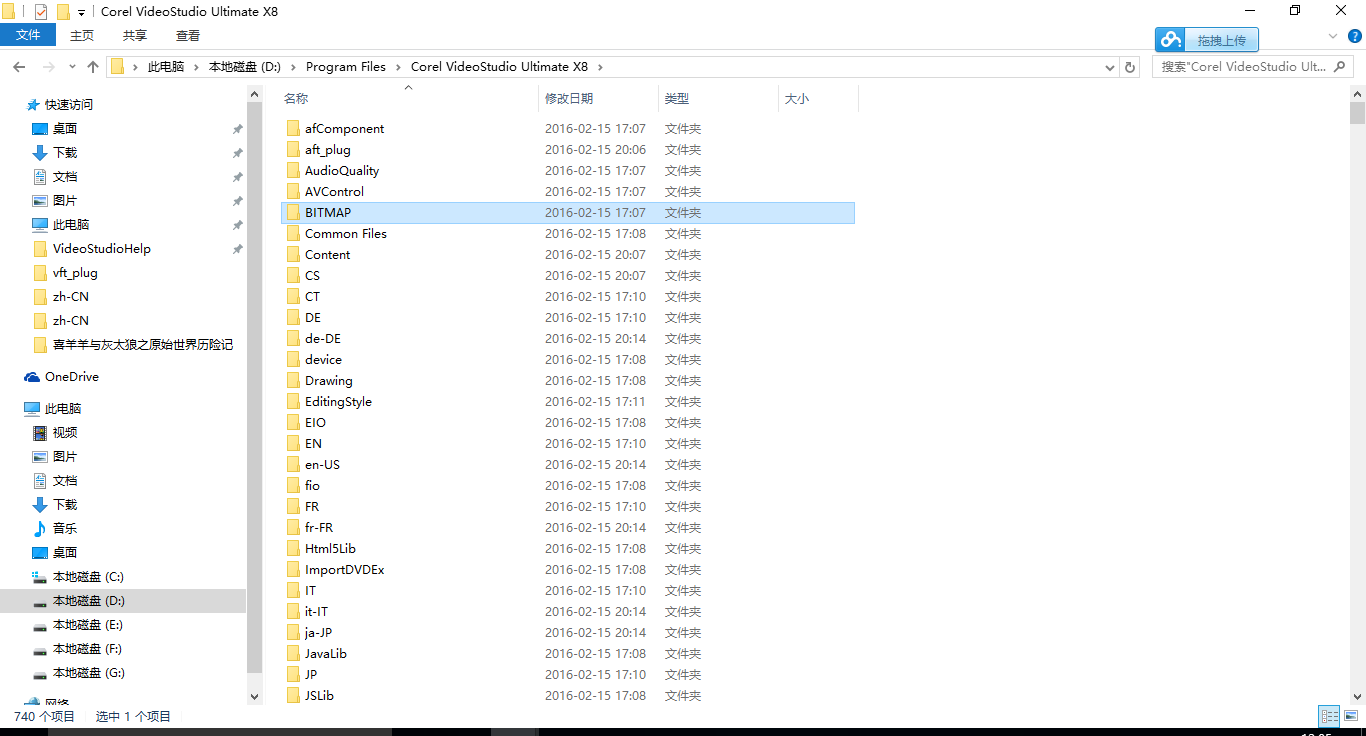Select the JSLib folder name
The image size is (1366, 736).
coord(320,695)
